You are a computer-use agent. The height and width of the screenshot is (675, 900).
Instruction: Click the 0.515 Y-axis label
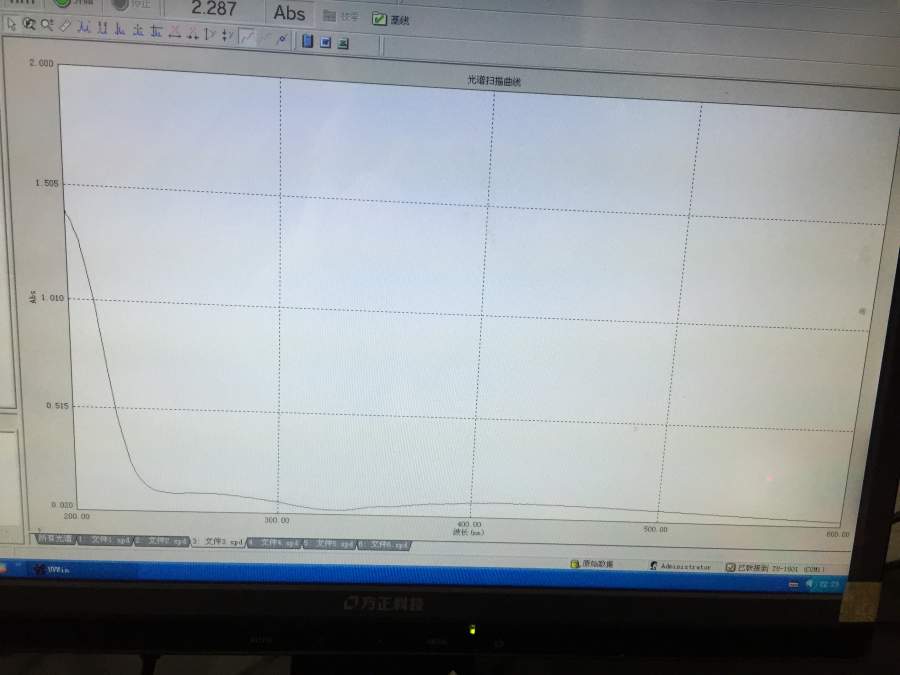tap(57, 405)
